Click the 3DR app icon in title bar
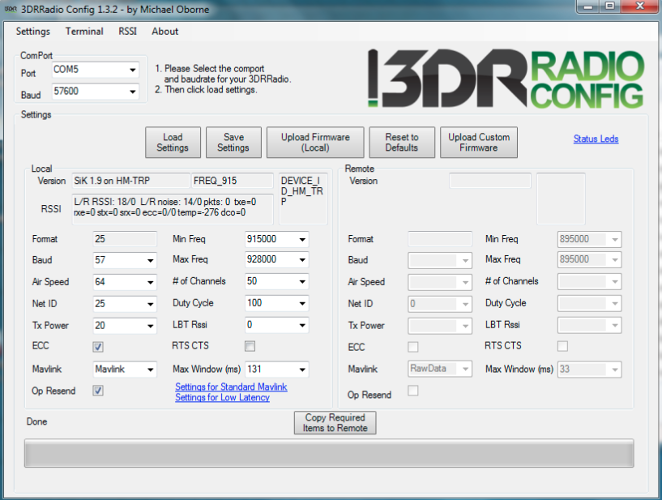The image size is (662, 500). pos(10,9)
